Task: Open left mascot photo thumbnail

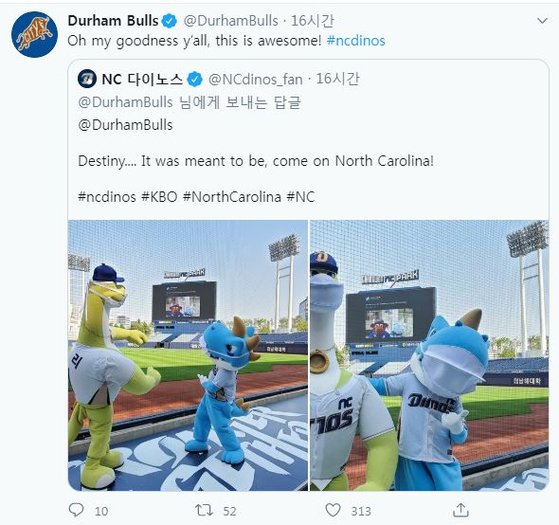Action: tap(188, 355)
